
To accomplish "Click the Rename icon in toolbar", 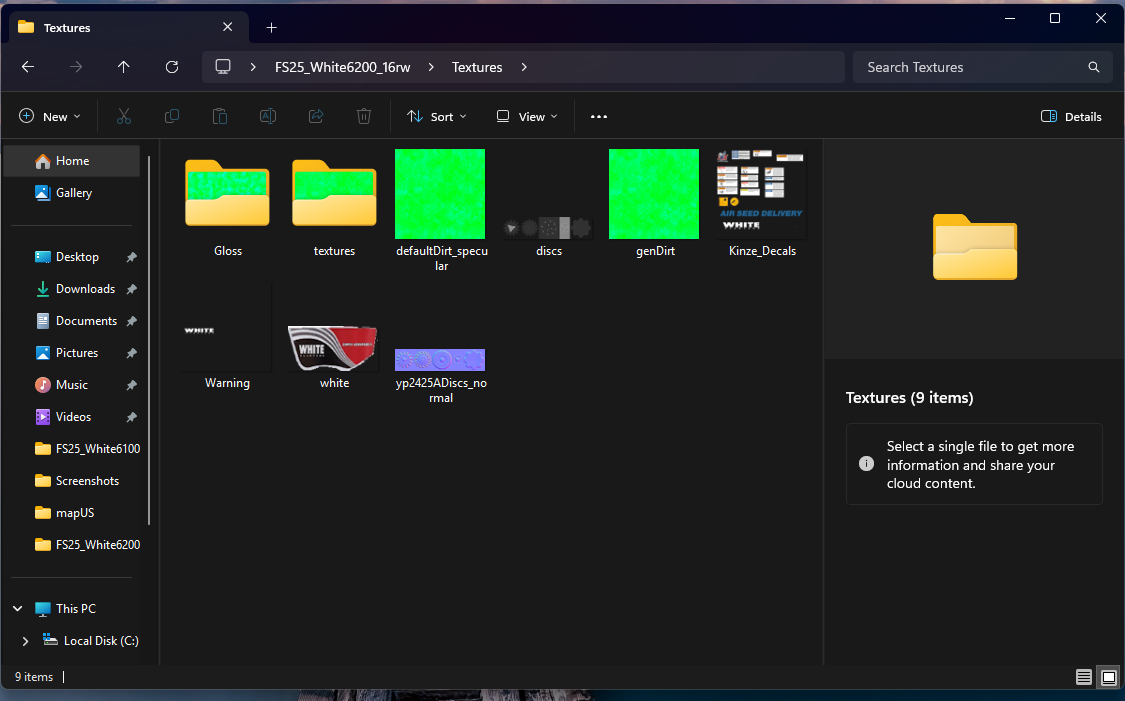I will coord(268,116).
